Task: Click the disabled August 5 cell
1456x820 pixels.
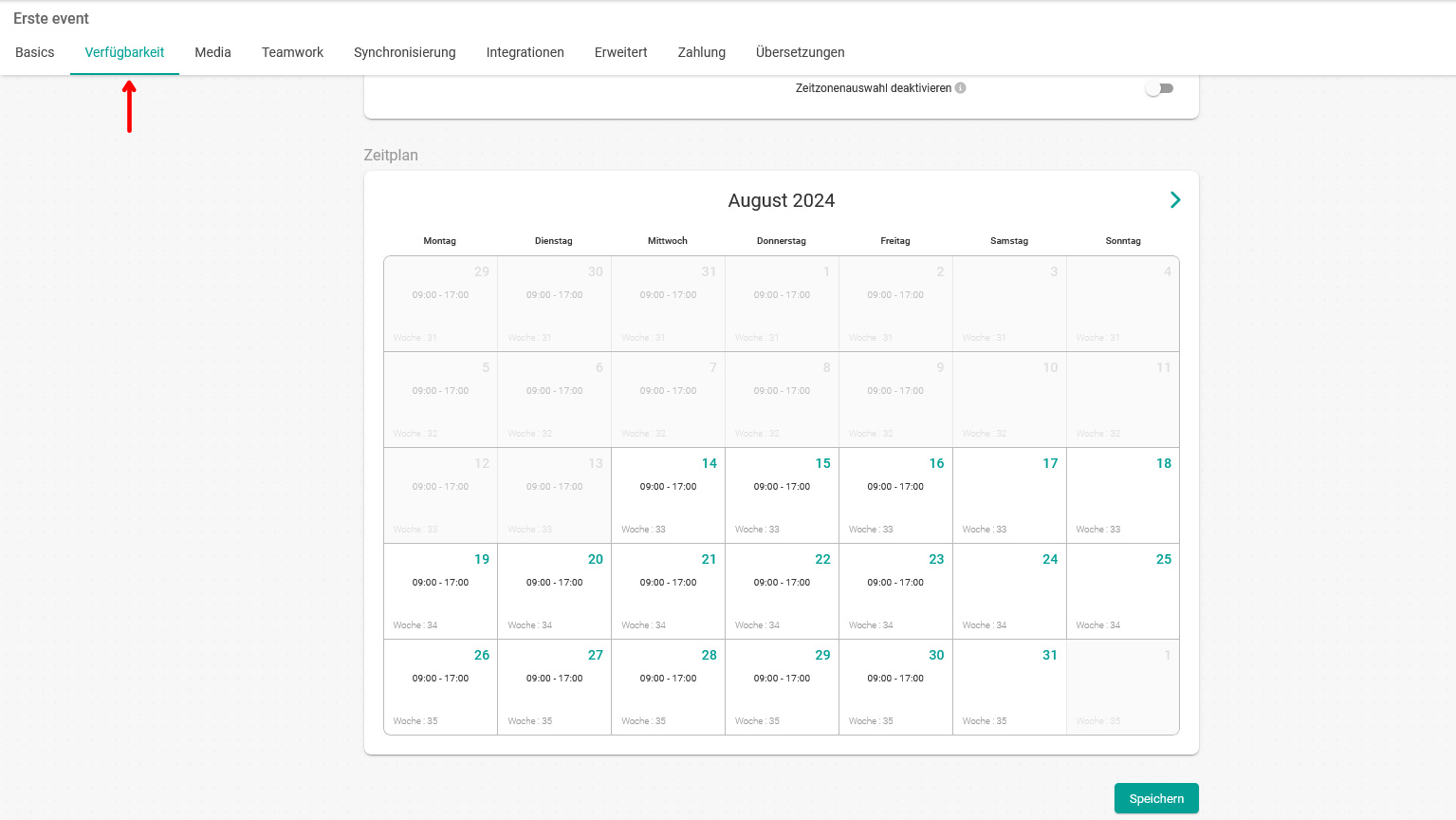Action: pyautogui.click(x=440, y=400)
